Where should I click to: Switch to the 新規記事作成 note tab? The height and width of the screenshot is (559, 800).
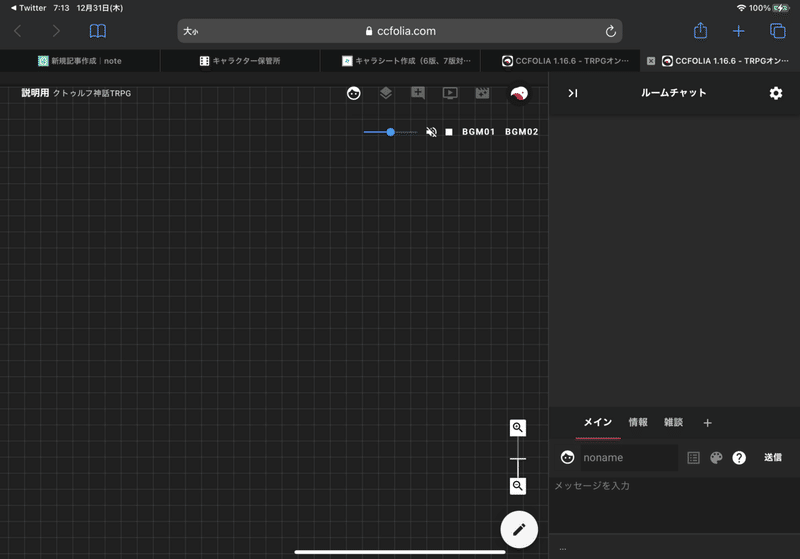(x=80, y=61)
